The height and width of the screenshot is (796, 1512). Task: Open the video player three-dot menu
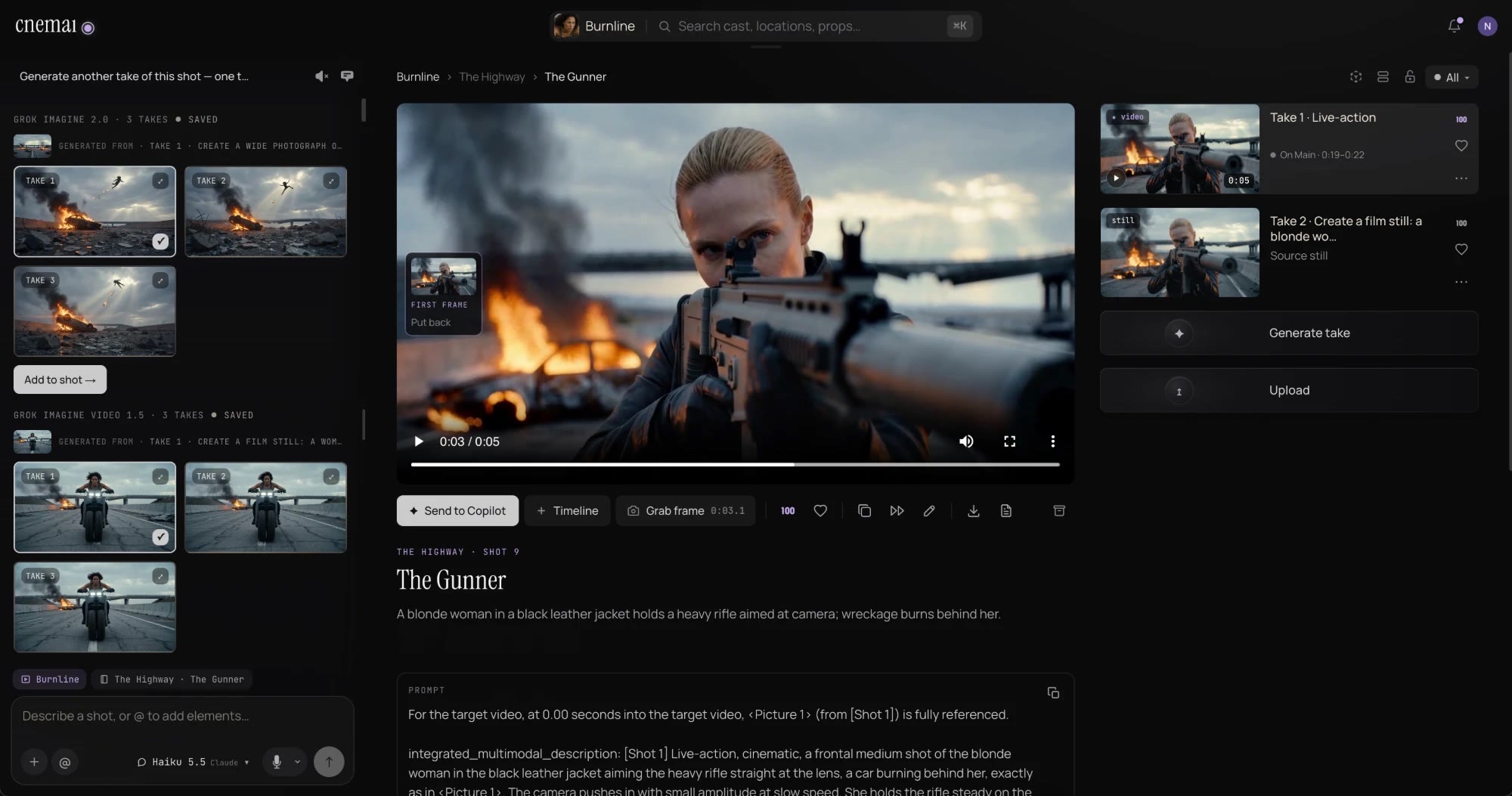coord(1052,441)
